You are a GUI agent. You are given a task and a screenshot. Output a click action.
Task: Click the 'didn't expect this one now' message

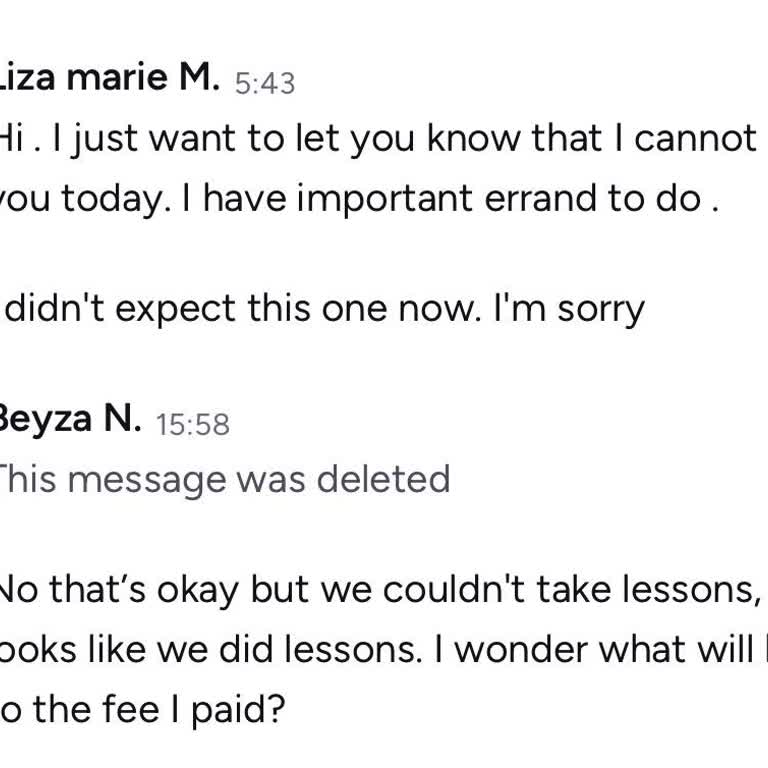(x=325, y=309)
